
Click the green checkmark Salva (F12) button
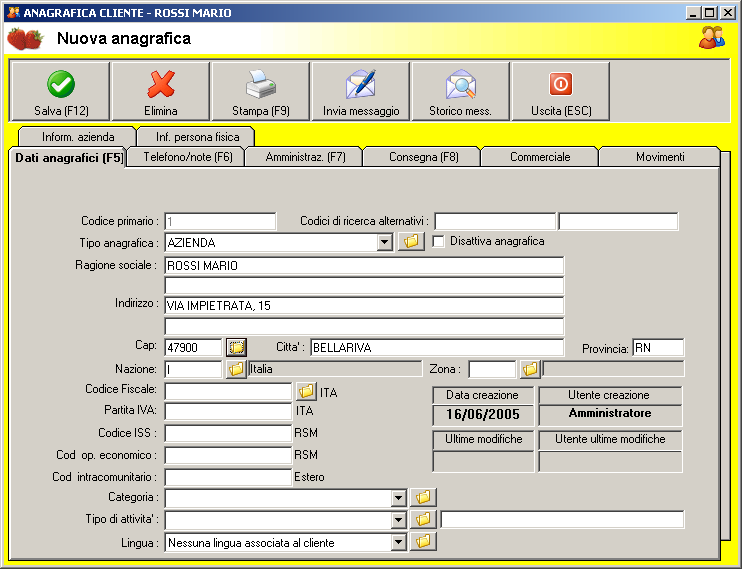pos(61,91)
